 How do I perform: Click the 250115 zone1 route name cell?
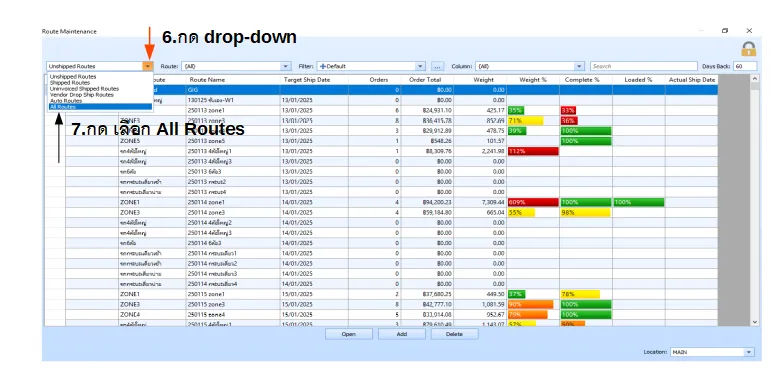(233, 294)
